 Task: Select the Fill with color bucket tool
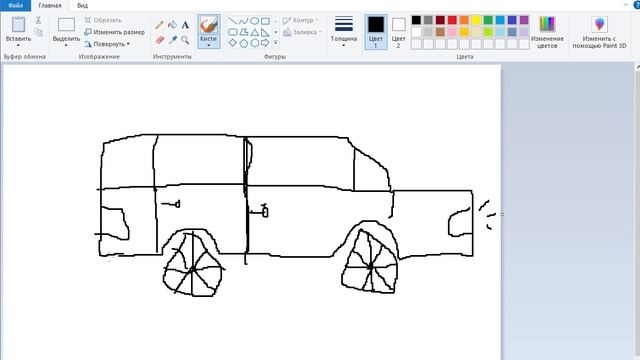[172, 25]
